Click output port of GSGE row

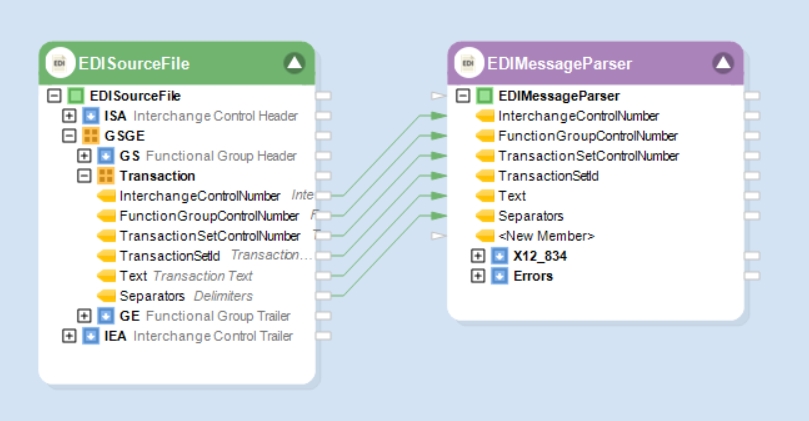click(x=323, y=136)
